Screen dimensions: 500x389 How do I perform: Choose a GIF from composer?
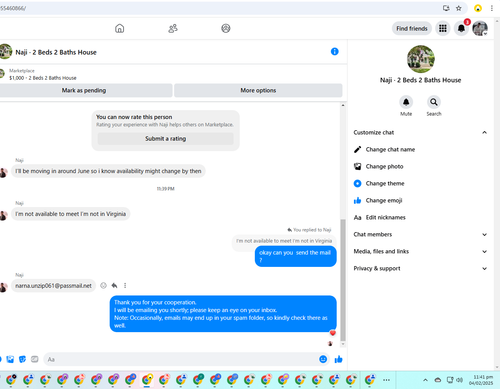pyautogui.click(x=34, y=359)
